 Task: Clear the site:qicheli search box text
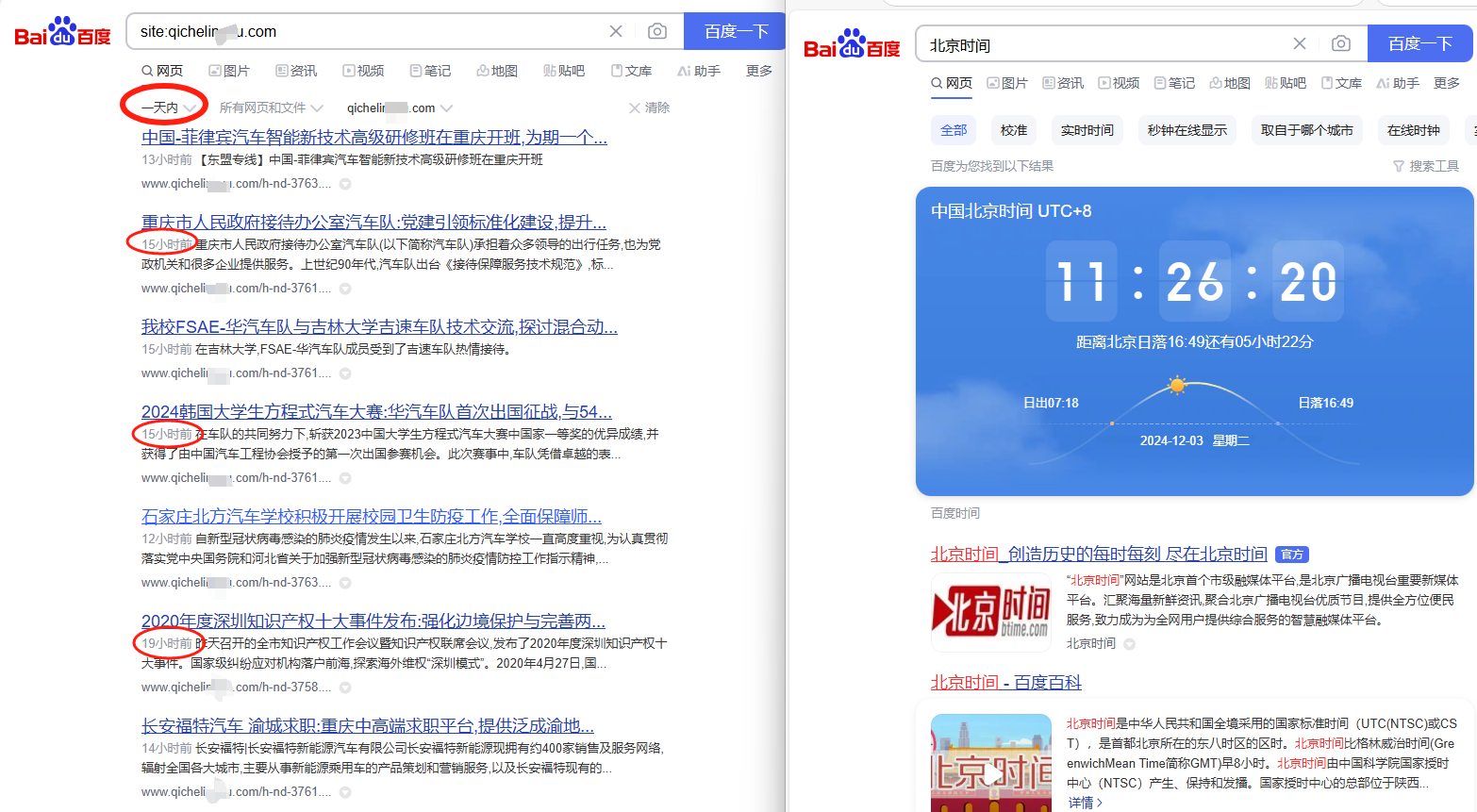[616, 31]
